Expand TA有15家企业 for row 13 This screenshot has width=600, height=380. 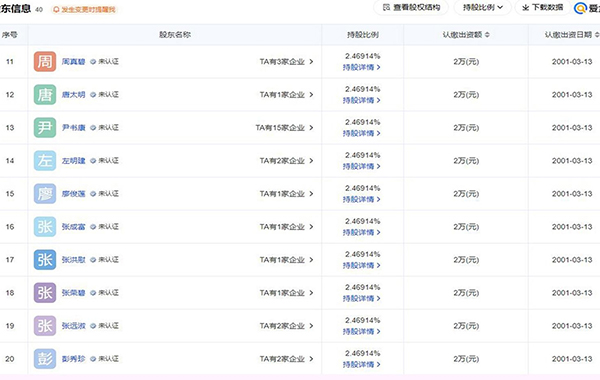284,127
